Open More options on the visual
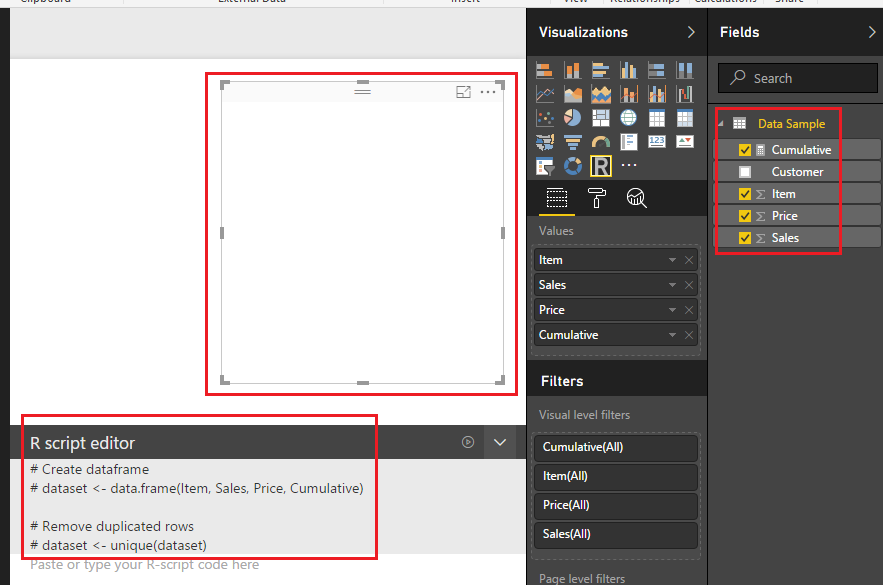Image resolution: width=883 pixels, height=585 pixels. click(x=488, y=92)
